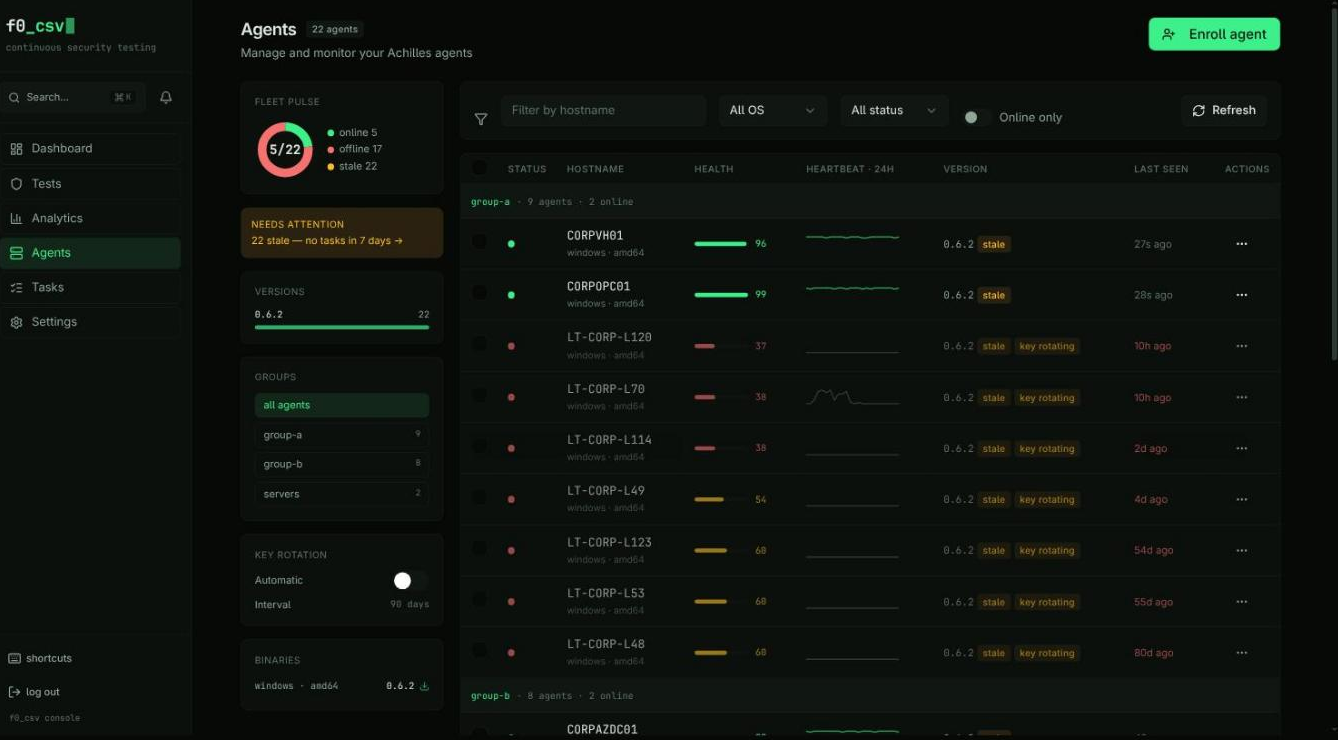Open actions menu for CORPVH01

1242,244
